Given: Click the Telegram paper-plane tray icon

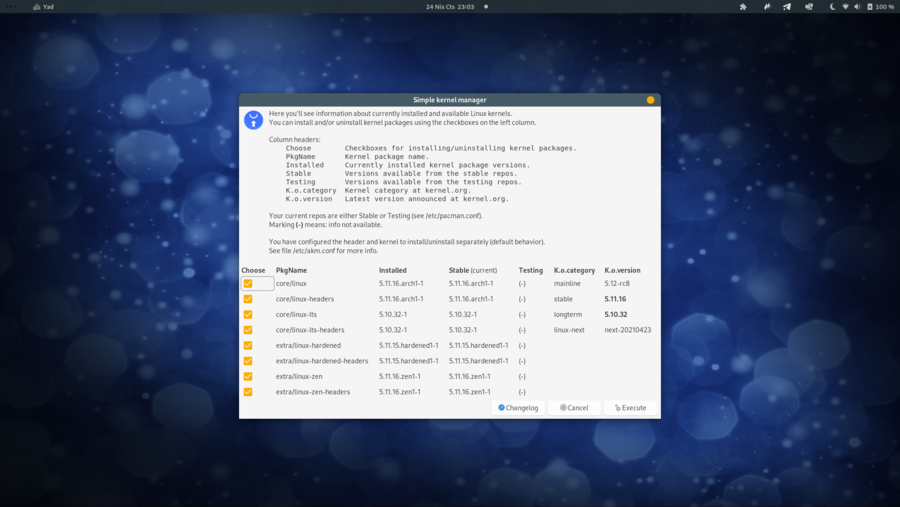Looking at the screenshot, I should pos(787,7).
